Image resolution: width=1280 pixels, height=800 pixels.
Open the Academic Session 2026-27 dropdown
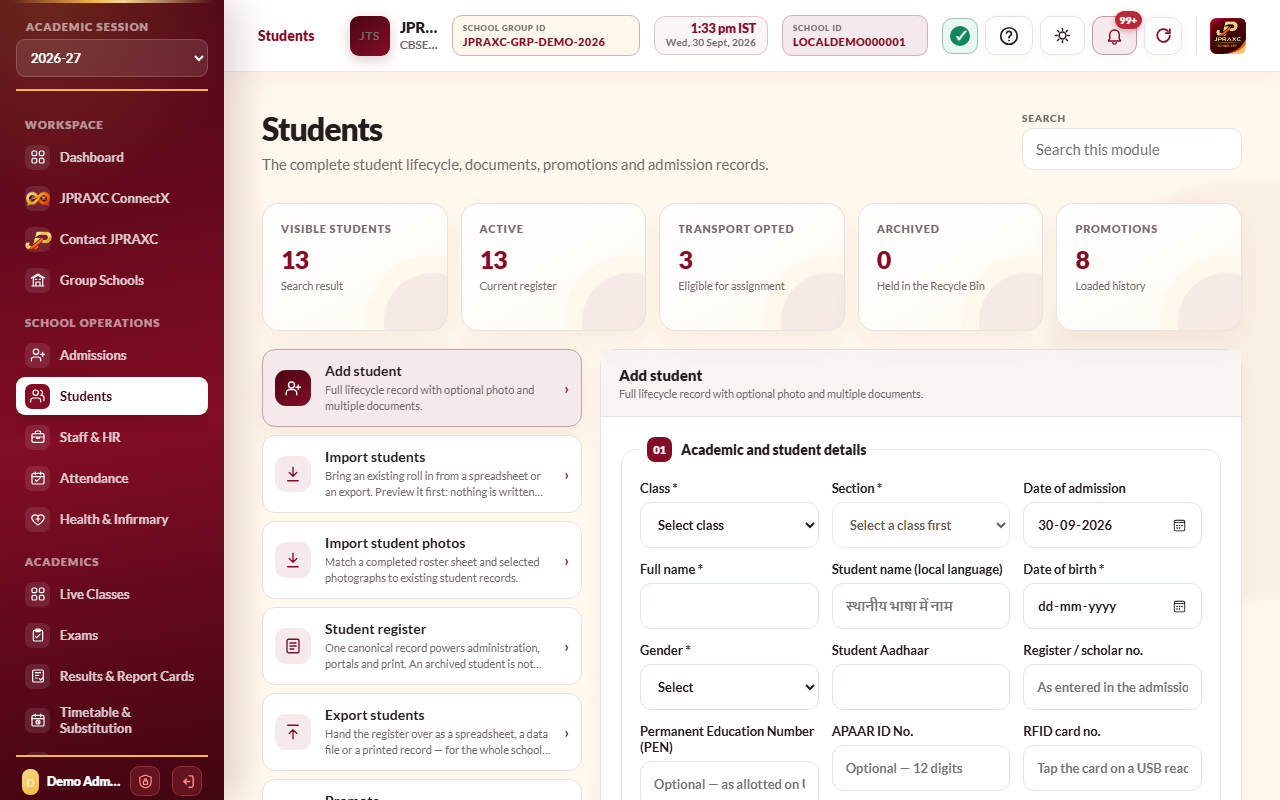coord(112,58)
